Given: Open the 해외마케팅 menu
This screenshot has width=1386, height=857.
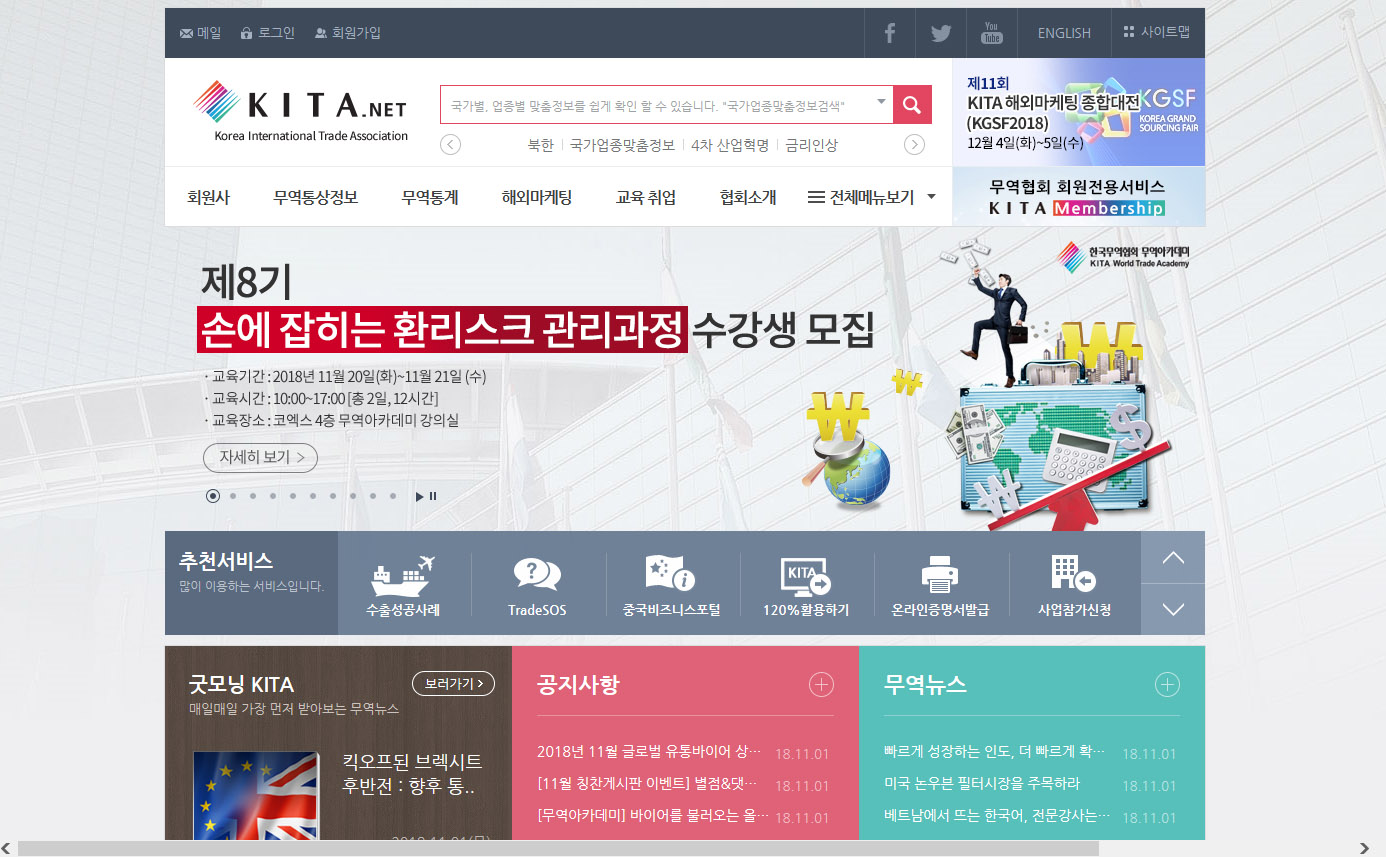Looking at the screenshot, I should click(537, 197).
